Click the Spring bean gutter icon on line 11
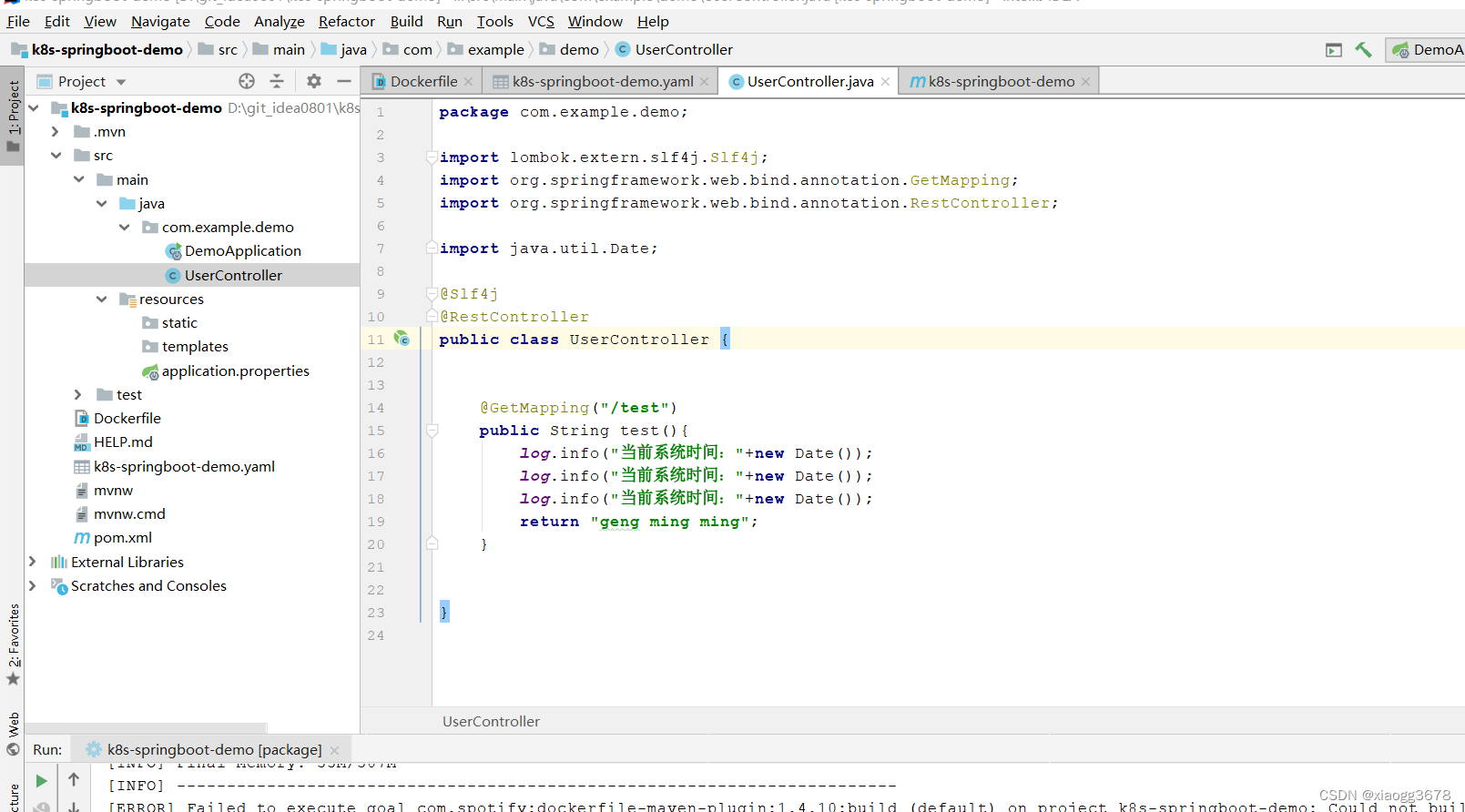The width and height of the screenshot is (1465, 812). (x=402, y=339)
